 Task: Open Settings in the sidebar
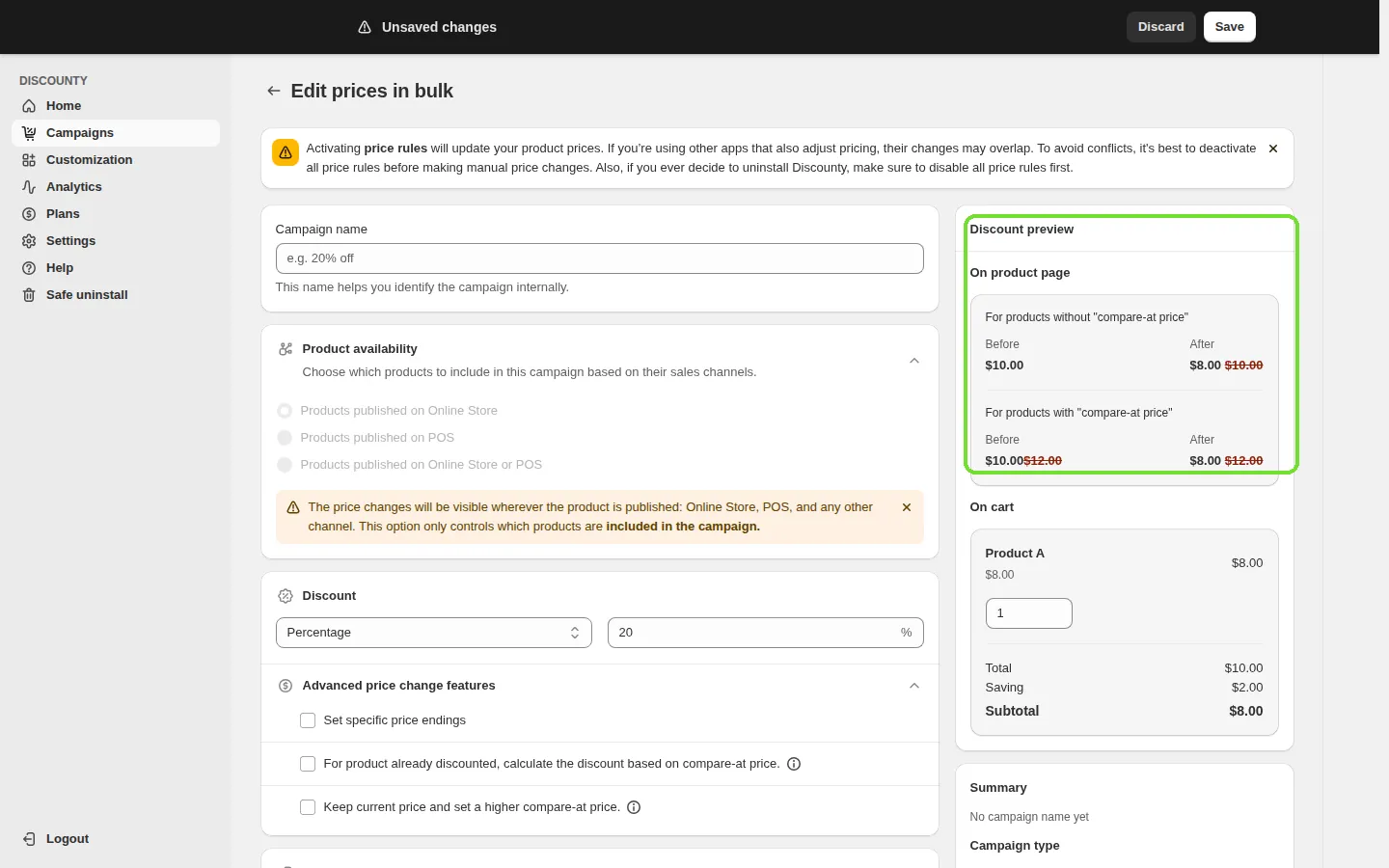[x=116, y=241]
